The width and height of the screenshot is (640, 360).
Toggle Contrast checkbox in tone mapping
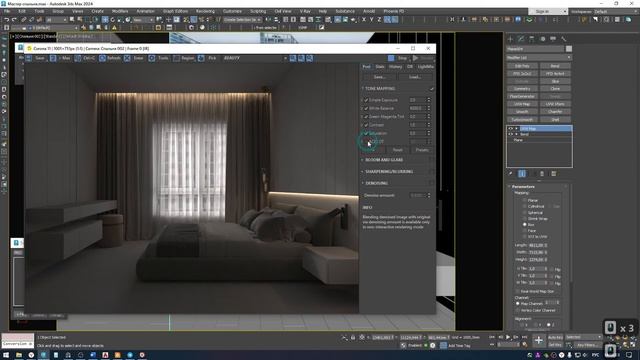click(366, 125)
